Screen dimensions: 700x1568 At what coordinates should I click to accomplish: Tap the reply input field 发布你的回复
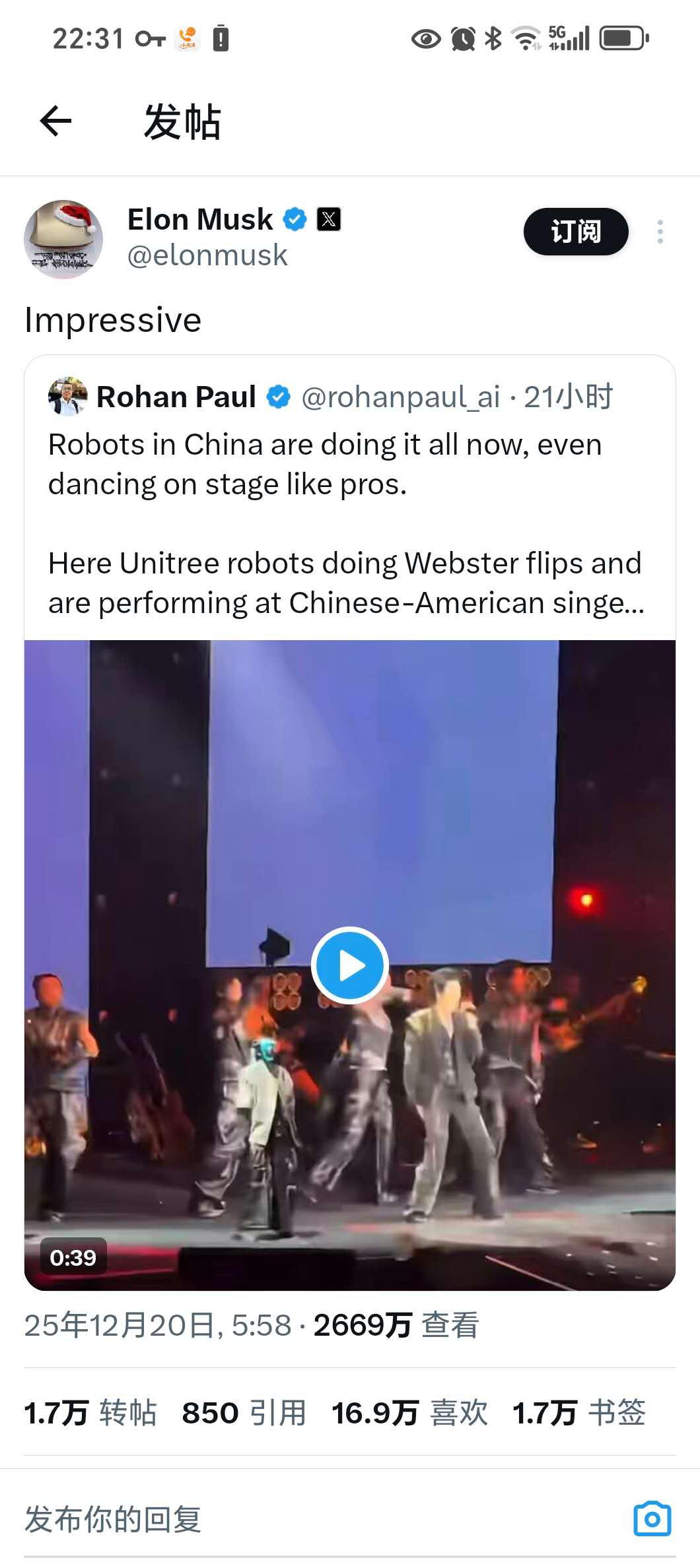264,1519
